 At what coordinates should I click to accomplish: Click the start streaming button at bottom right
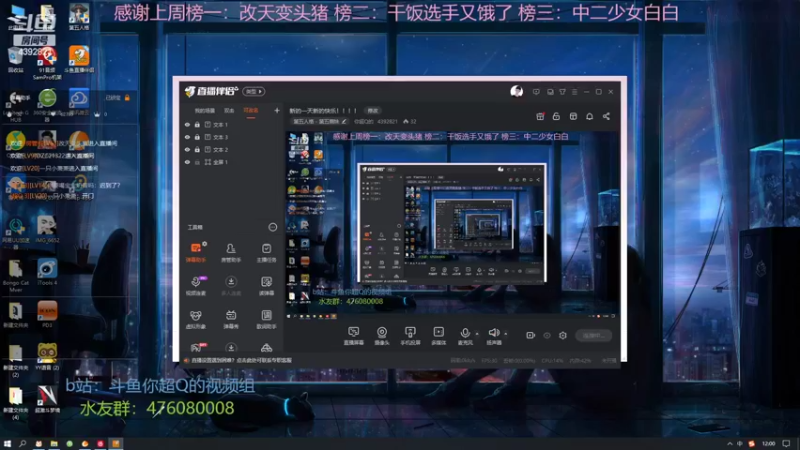coord(593,335)
